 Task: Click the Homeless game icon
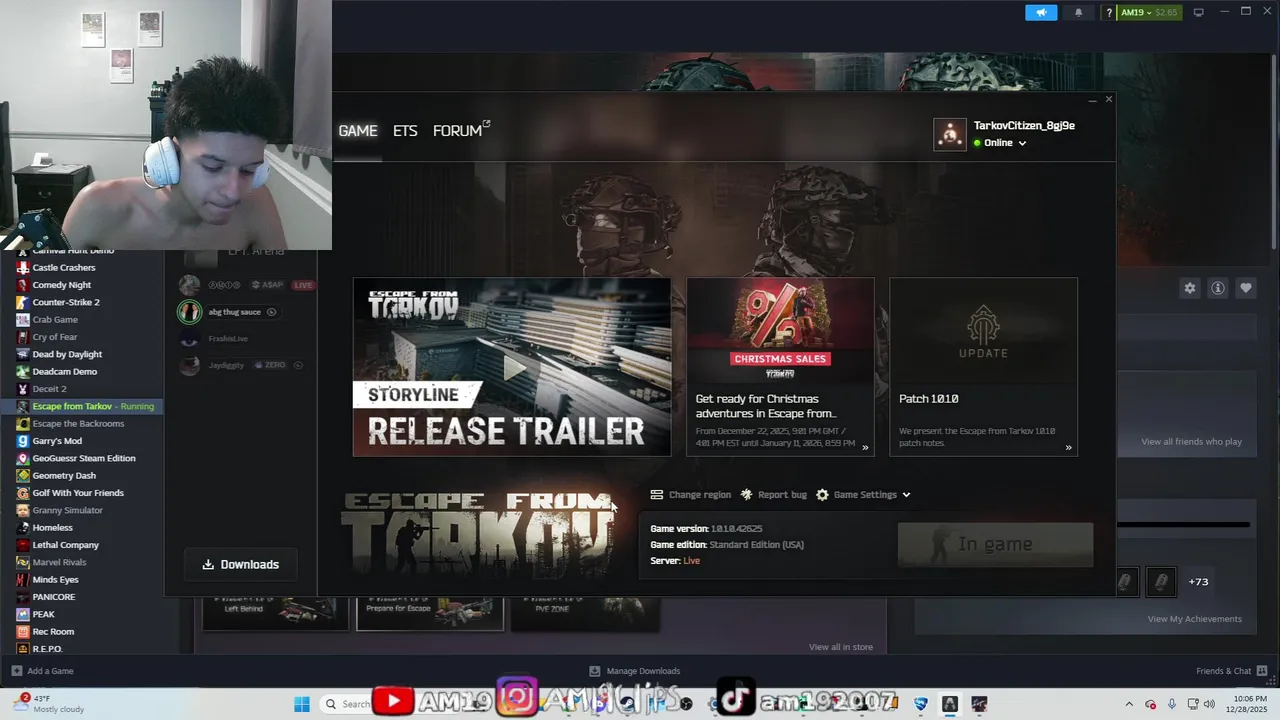tap(23, 528)
